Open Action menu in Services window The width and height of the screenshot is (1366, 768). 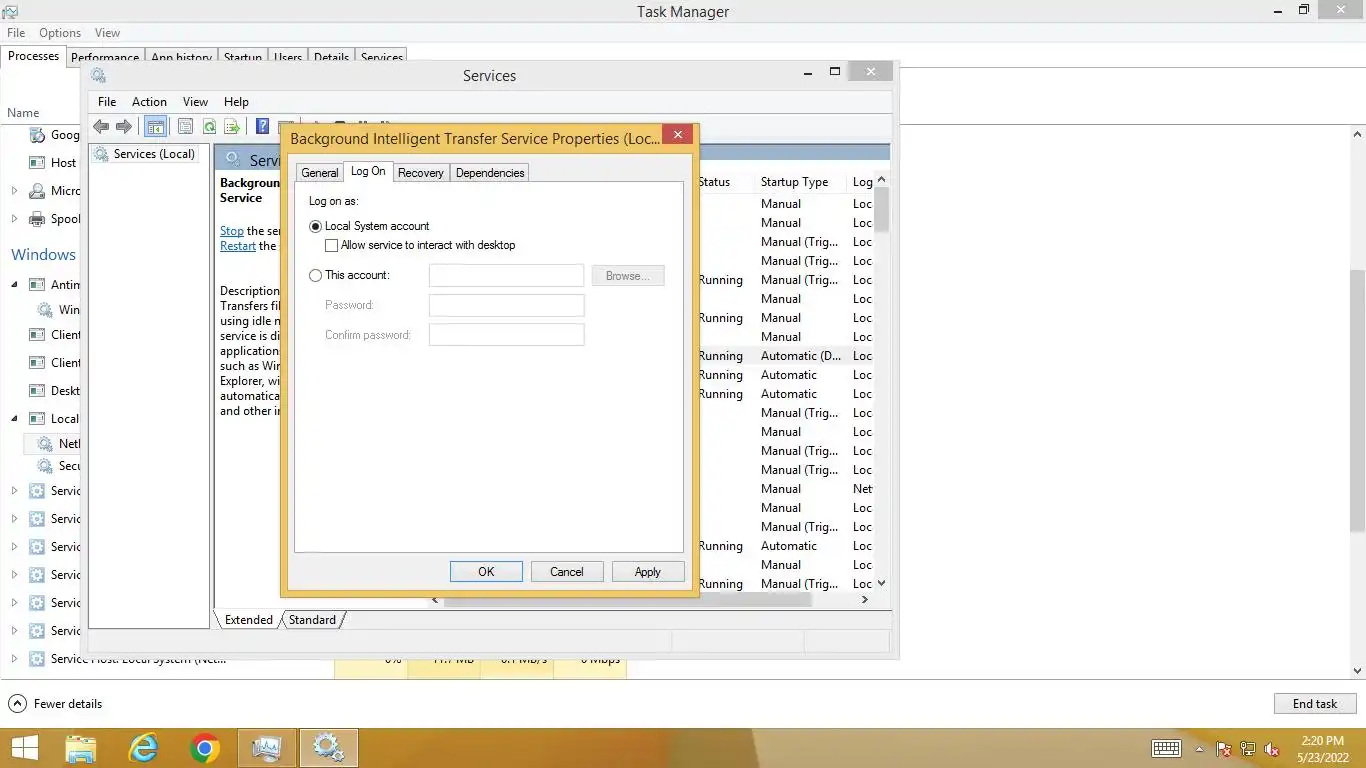149,102
